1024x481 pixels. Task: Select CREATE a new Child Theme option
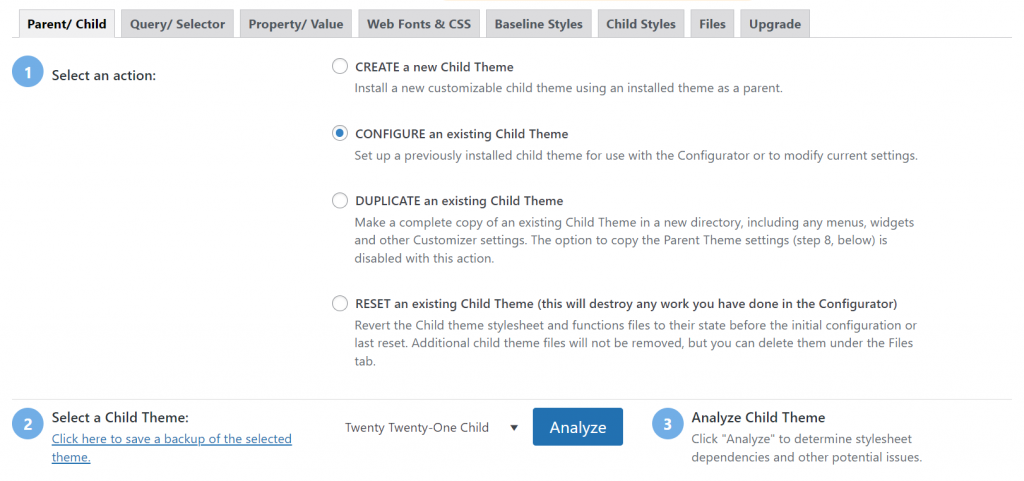point(340,67)
